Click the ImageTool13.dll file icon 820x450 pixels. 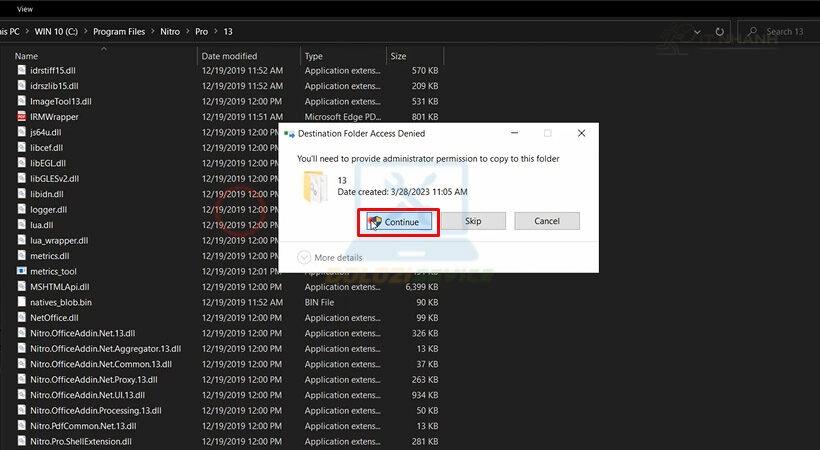21,102
